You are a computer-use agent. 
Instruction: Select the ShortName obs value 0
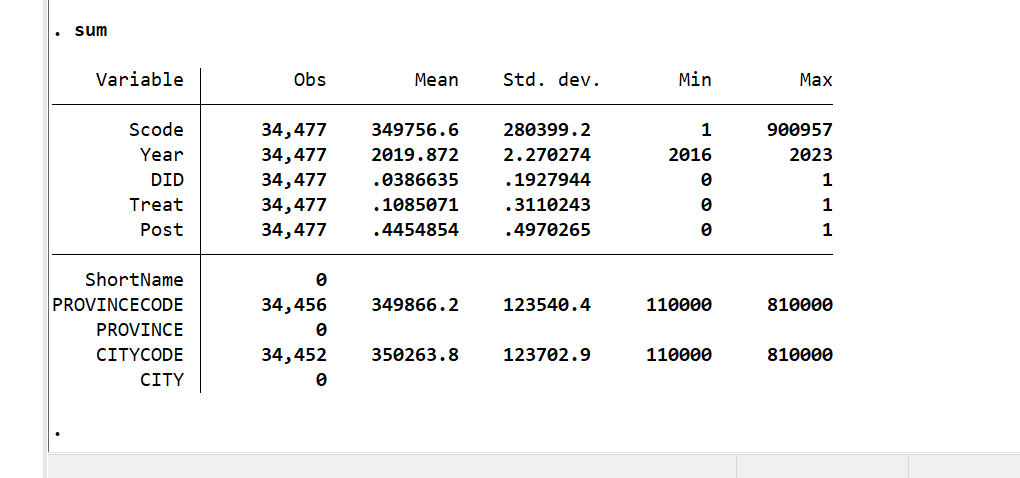click(321, 280)
